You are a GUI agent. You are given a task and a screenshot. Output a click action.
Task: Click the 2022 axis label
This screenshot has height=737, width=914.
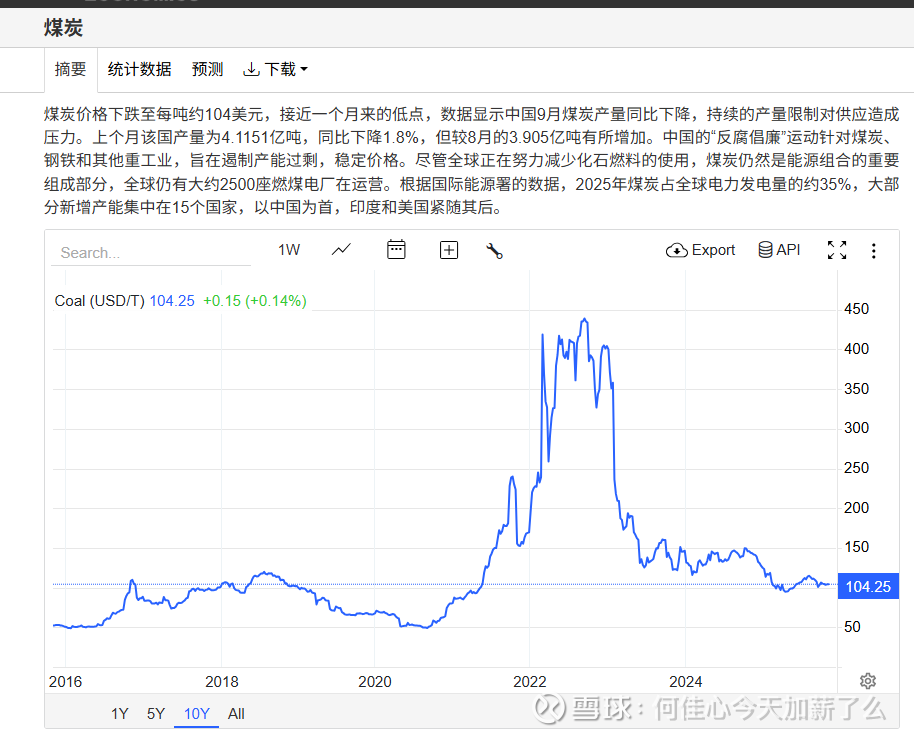tap(529, 682)
